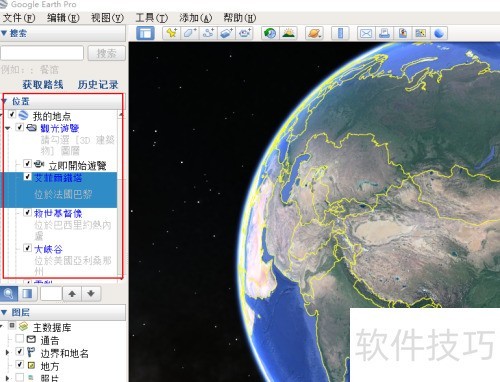Add a polygon from toolbar
The image size is (500, 382).
[x=190, y=33]
